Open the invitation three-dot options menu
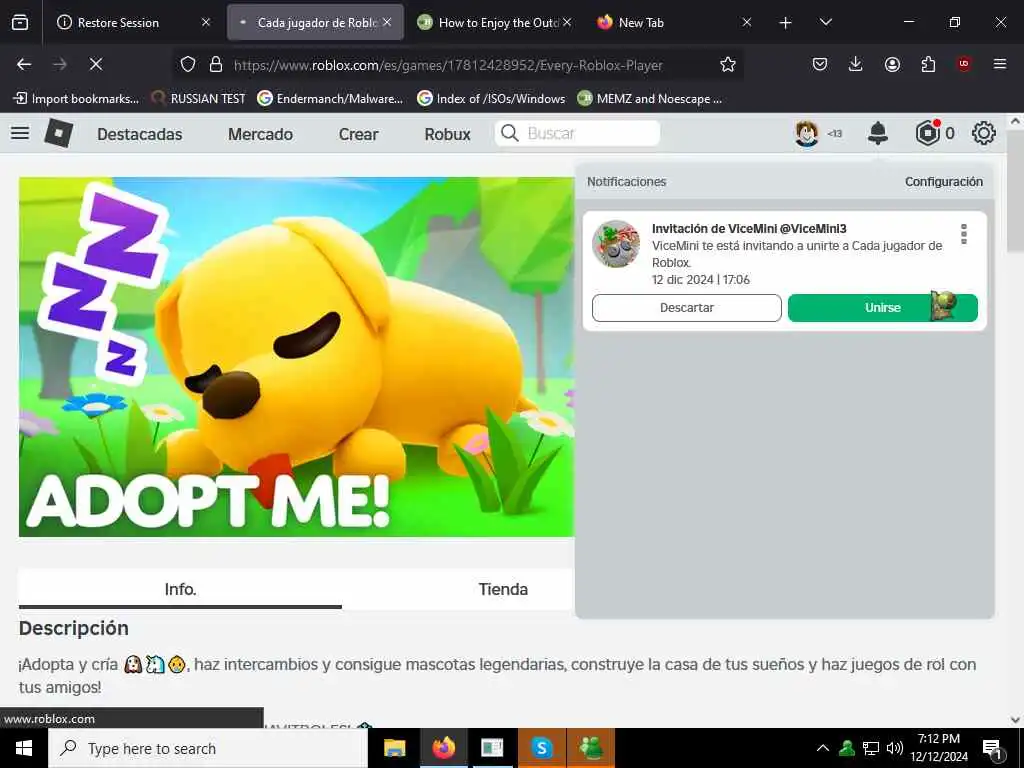This screenshot has height=768, width=1024. click(964, 234)
